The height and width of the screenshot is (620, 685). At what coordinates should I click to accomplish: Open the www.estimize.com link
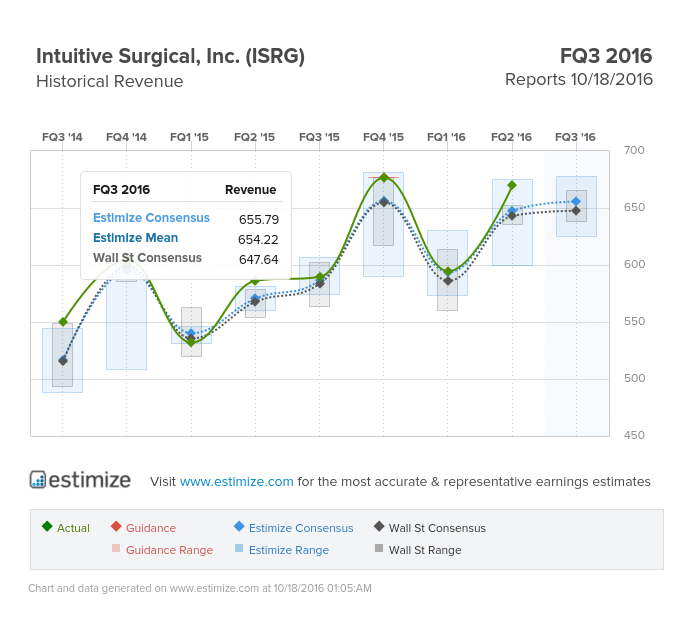coord(236,481)
